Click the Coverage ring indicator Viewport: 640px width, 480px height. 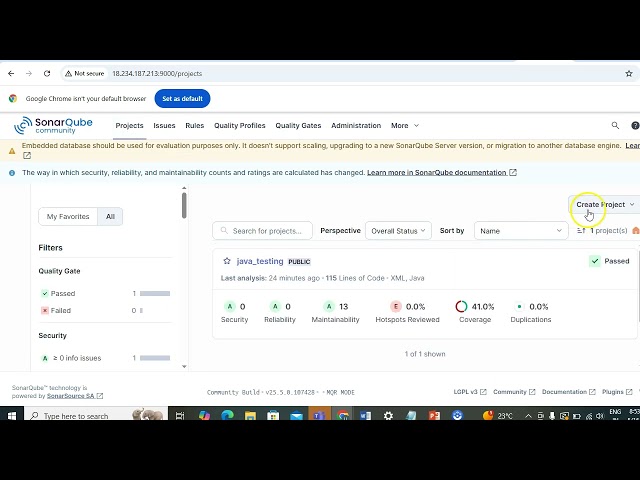461,306
